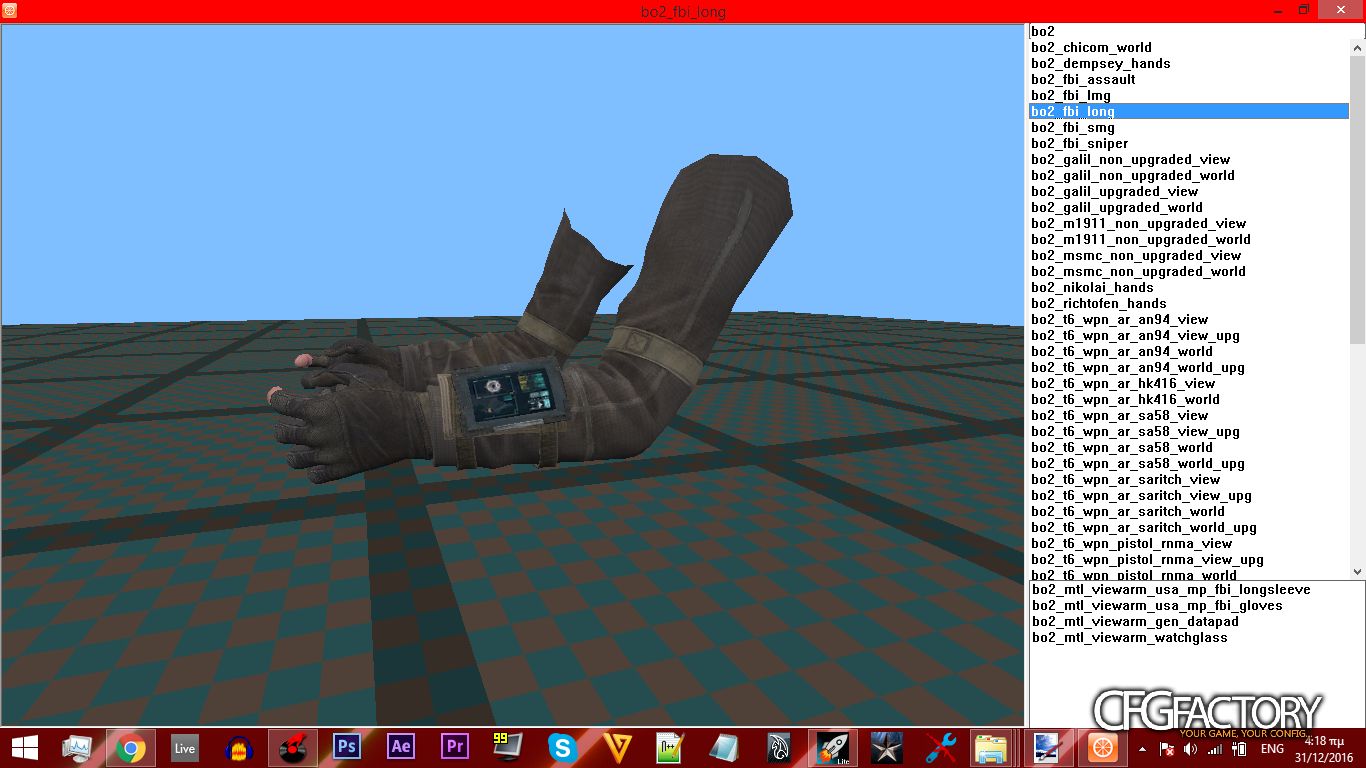Pick bo2_t6_wpn_ar_sa58_view
The height and width of the screenshot is (768, 1366).
pyautogui.click(x=1190, y=416)
